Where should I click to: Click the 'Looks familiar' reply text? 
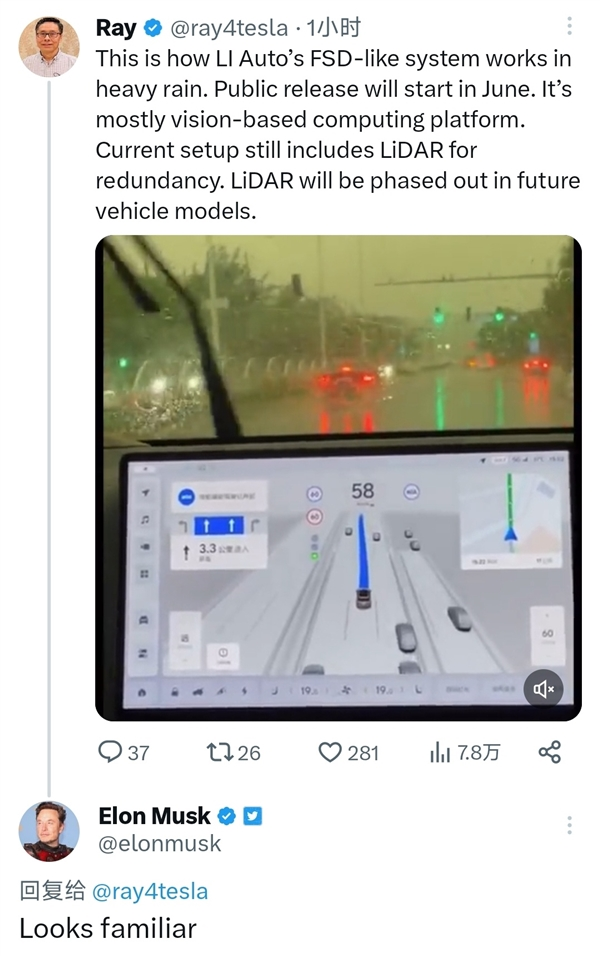coord(108,927)
